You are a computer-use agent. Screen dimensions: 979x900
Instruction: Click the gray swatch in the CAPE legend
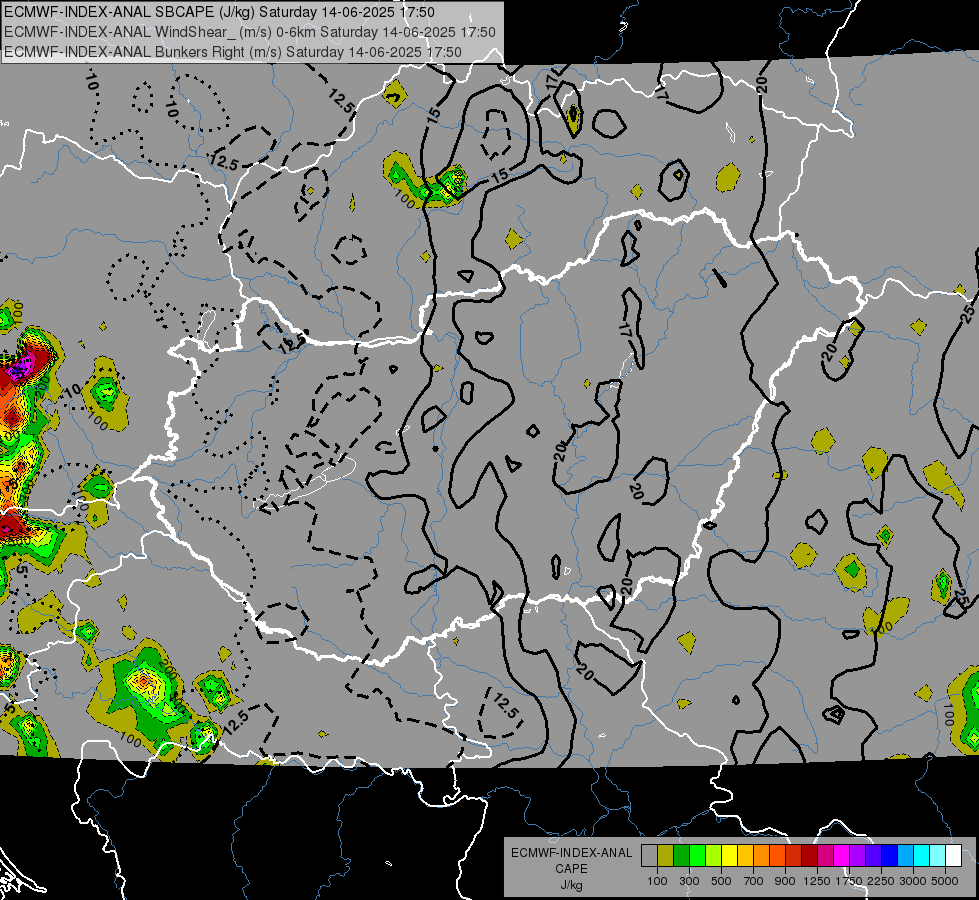tap(649, 855)
